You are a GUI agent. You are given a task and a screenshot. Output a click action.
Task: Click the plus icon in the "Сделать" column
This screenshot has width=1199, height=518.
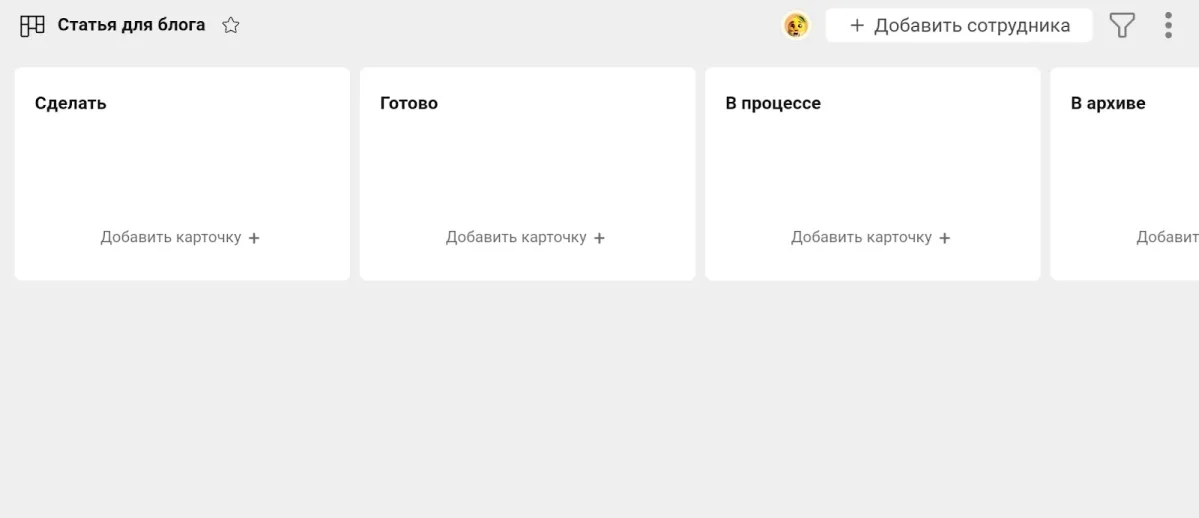tap(254, 238)
